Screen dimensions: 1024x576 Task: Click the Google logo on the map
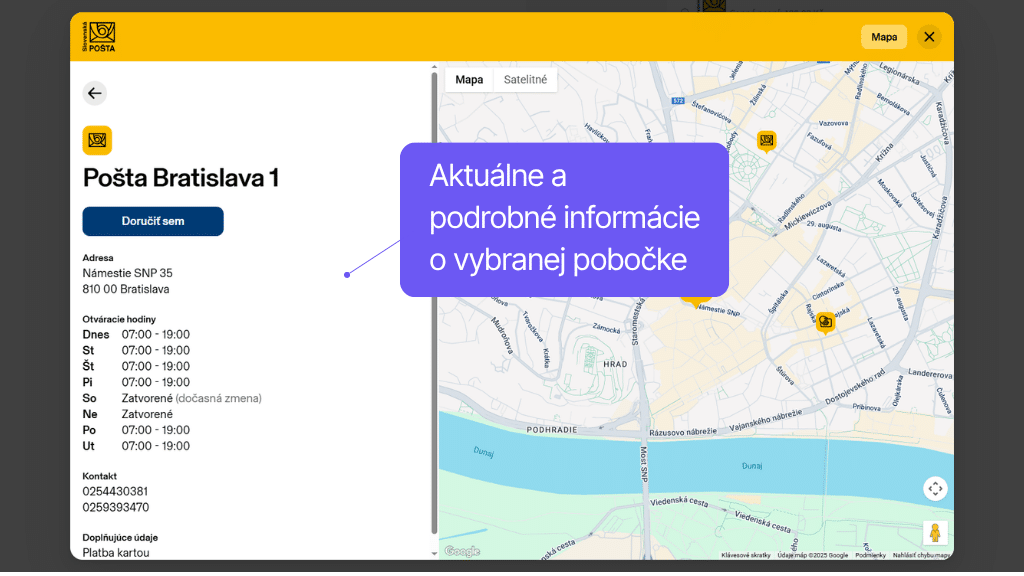(462, 551)
